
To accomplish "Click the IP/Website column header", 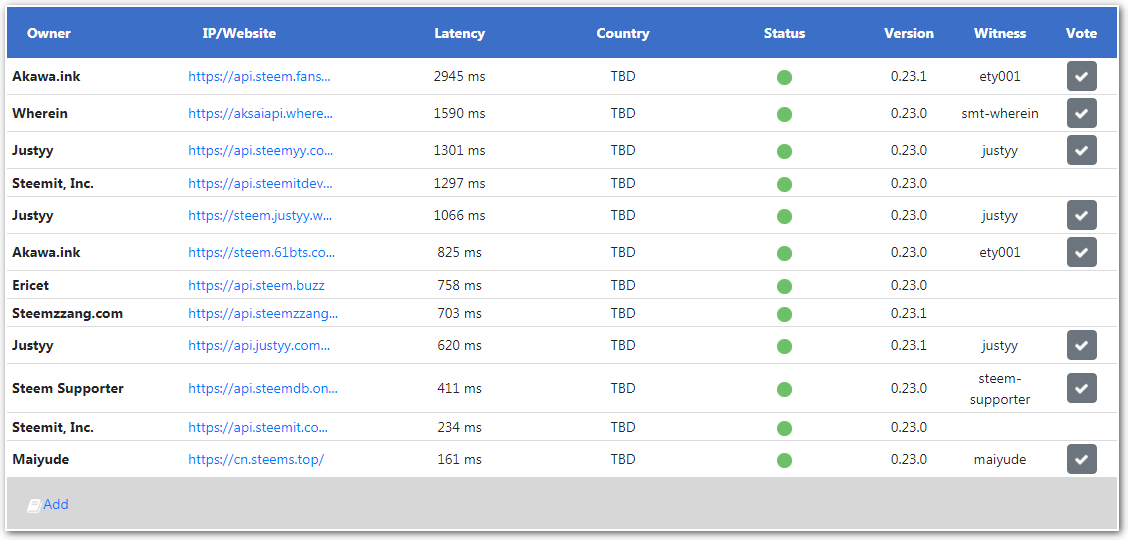I will [239, 33].
